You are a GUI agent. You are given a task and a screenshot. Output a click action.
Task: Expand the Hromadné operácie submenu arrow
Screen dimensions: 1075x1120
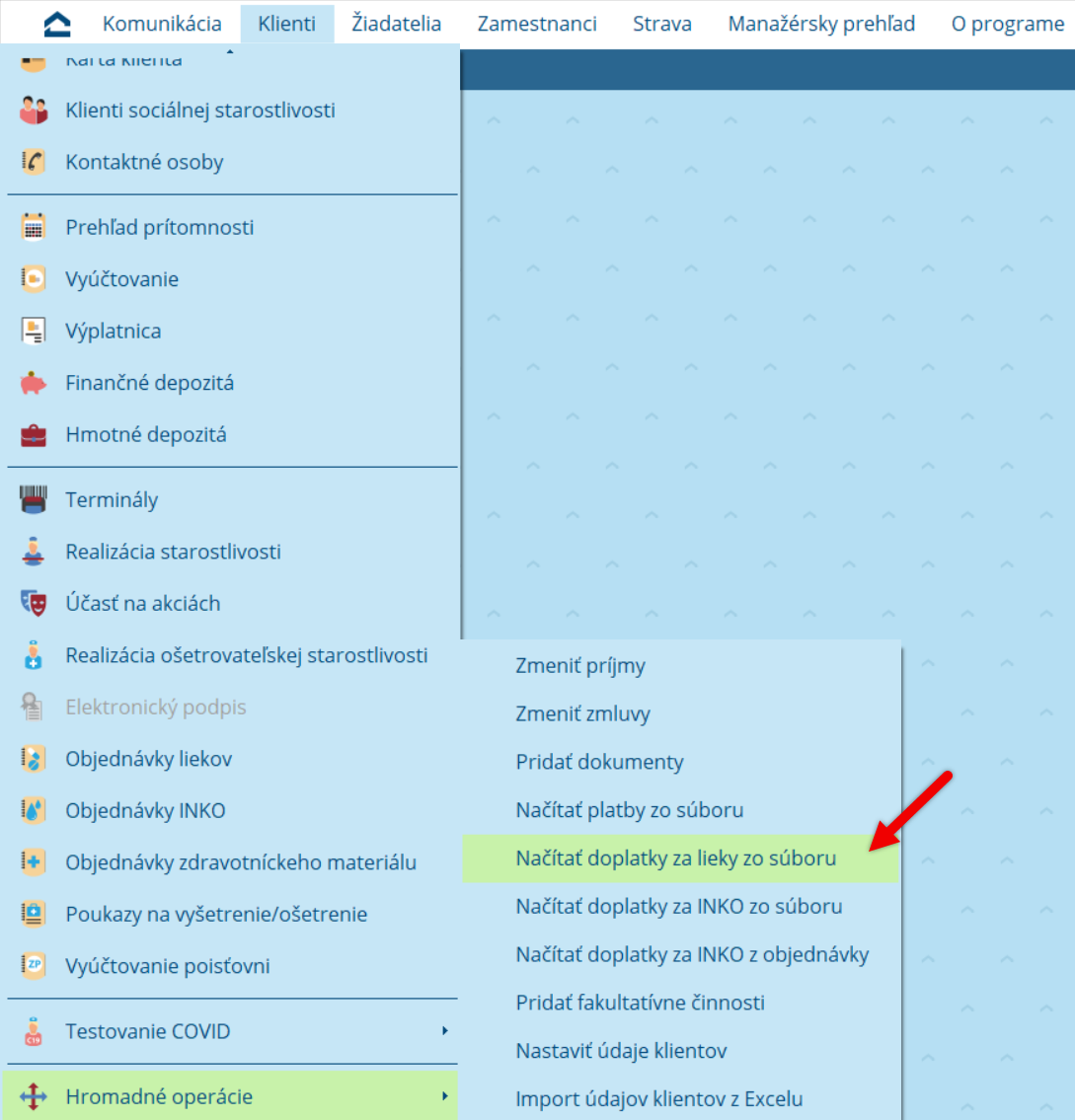pyautogui.click(x=444, y=1096)
